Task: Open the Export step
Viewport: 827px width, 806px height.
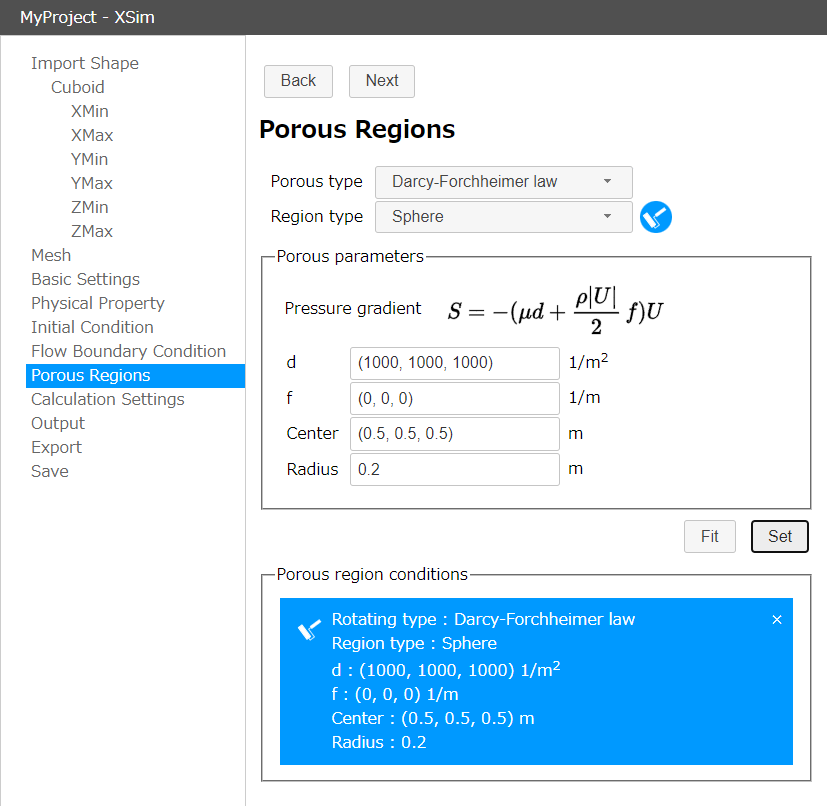Action: [56, 447]
